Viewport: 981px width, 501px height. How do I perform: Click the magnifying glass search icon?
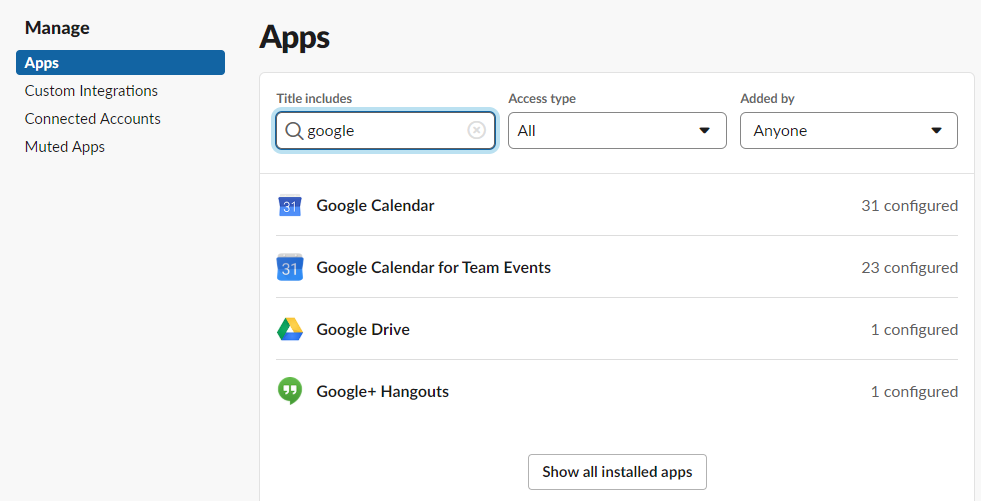pyautogui.click(x=293, y=131)
